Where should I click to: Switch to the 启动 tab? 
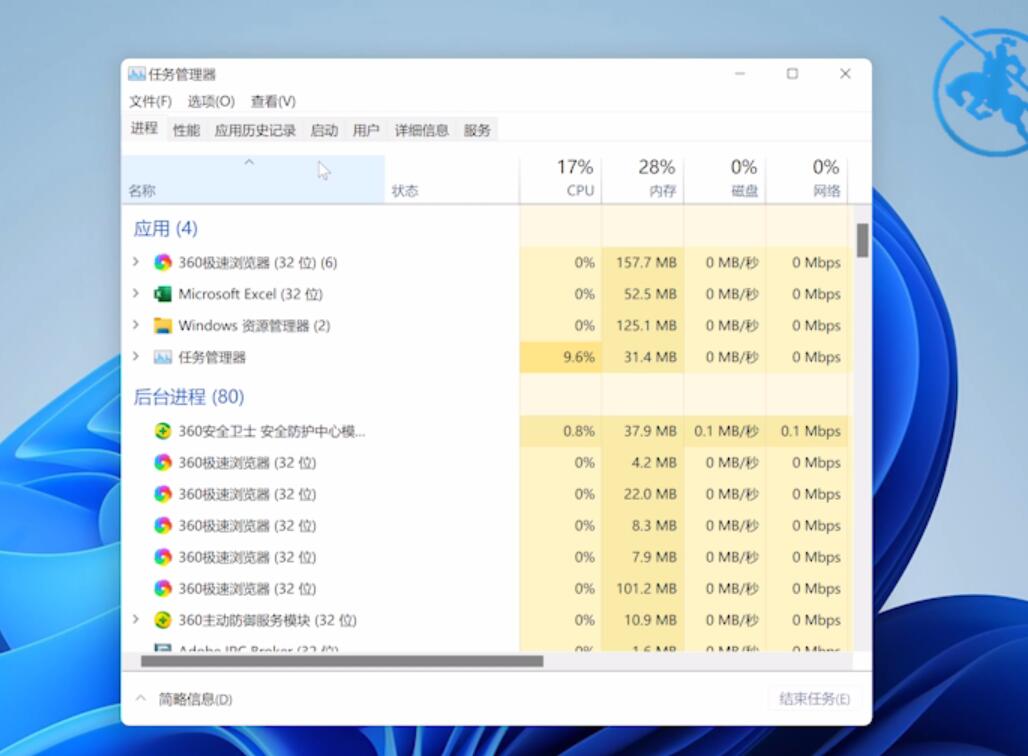coord(324,130)
